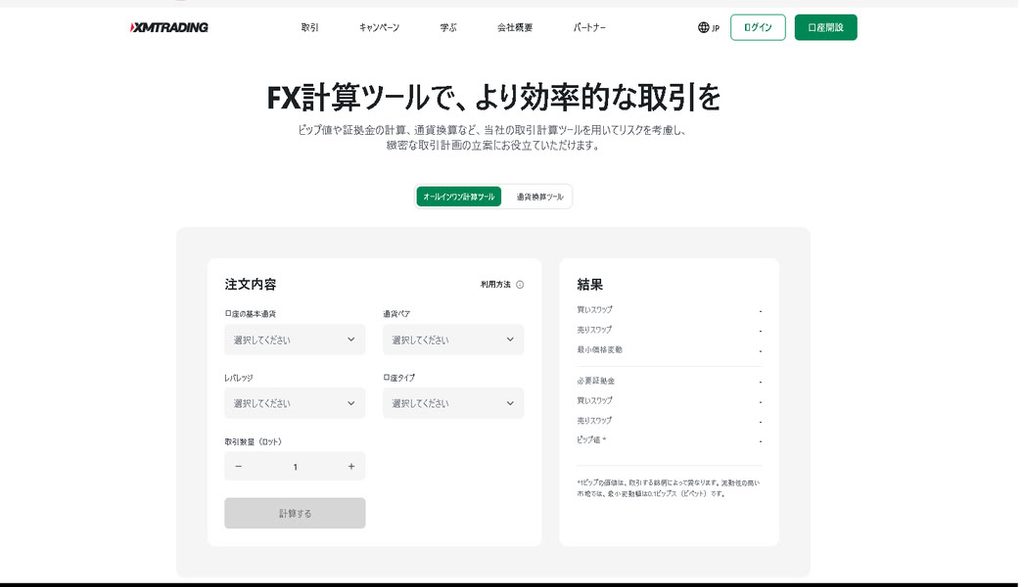Click the 口座開設 button
Viewport: 1024px width, 587px height.
(x=825, y=27)
